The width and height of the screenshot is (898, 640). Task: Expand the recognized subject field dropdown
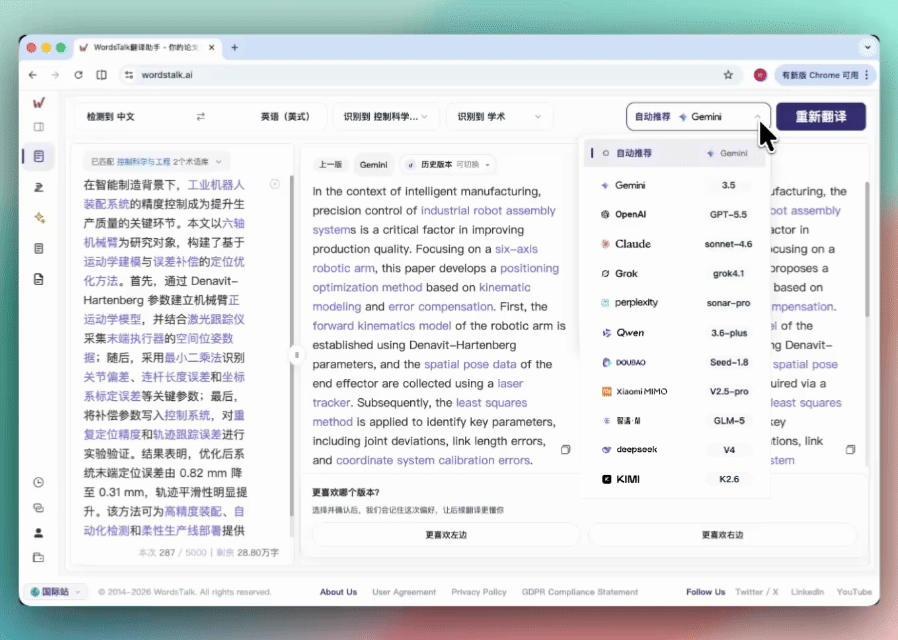(385, 117)
